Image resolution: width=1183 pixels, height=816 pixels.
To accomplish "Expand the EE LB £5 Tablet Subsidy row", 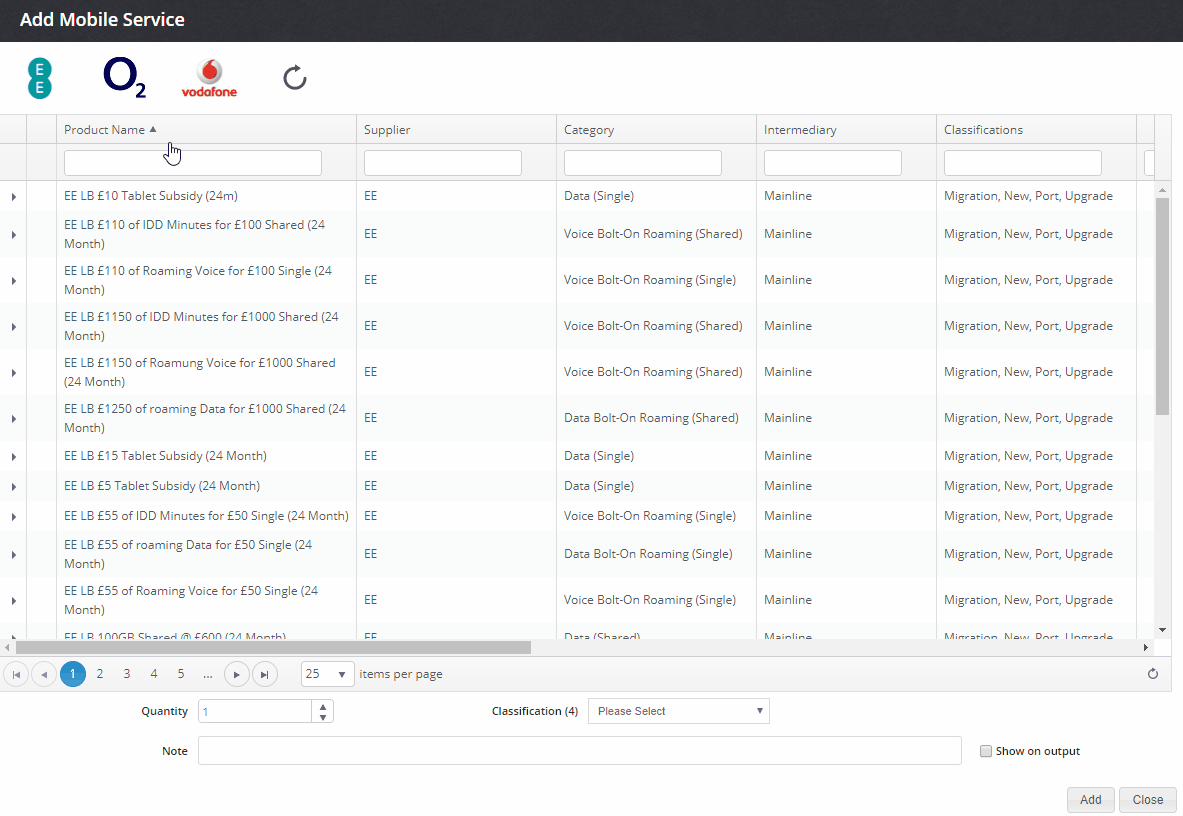I will pyautogui.click(x=14, y=486).
